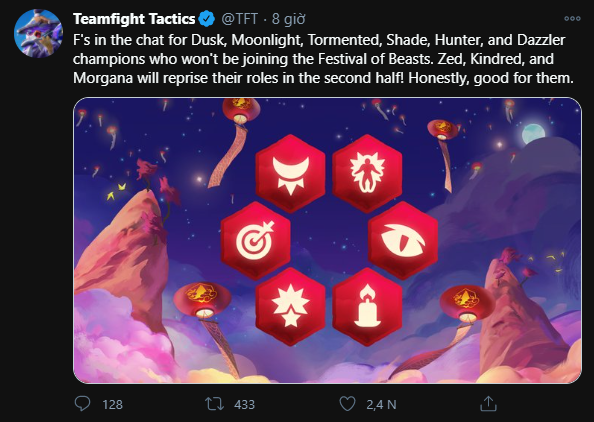
Task: Open the Teamfight Tactics display name
Action: [134, 19]
